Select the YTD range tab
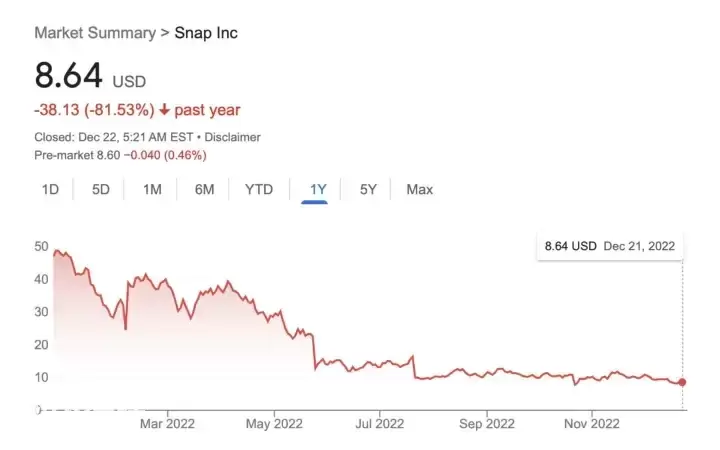The width and height of the screenshot is (720, 450). point(259,189)
